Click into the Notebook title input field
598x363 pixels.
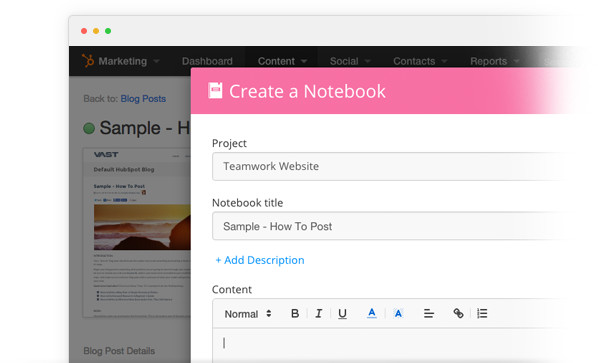393,226
